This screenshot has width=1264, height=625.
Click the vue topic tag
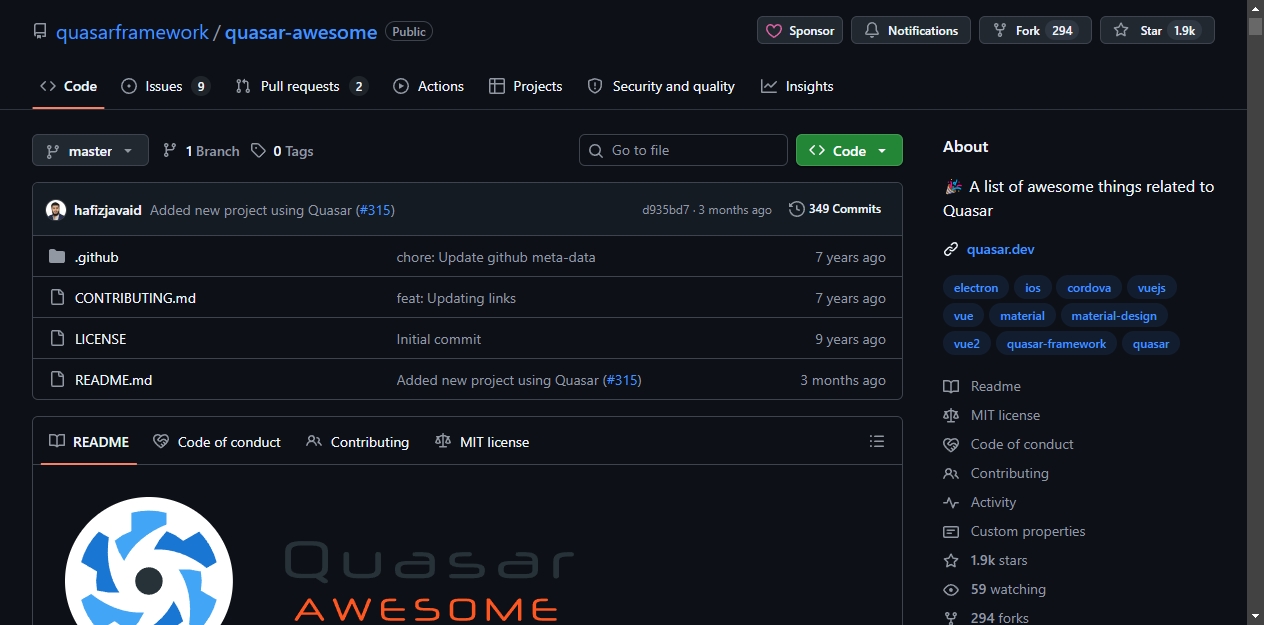[963, 316]
